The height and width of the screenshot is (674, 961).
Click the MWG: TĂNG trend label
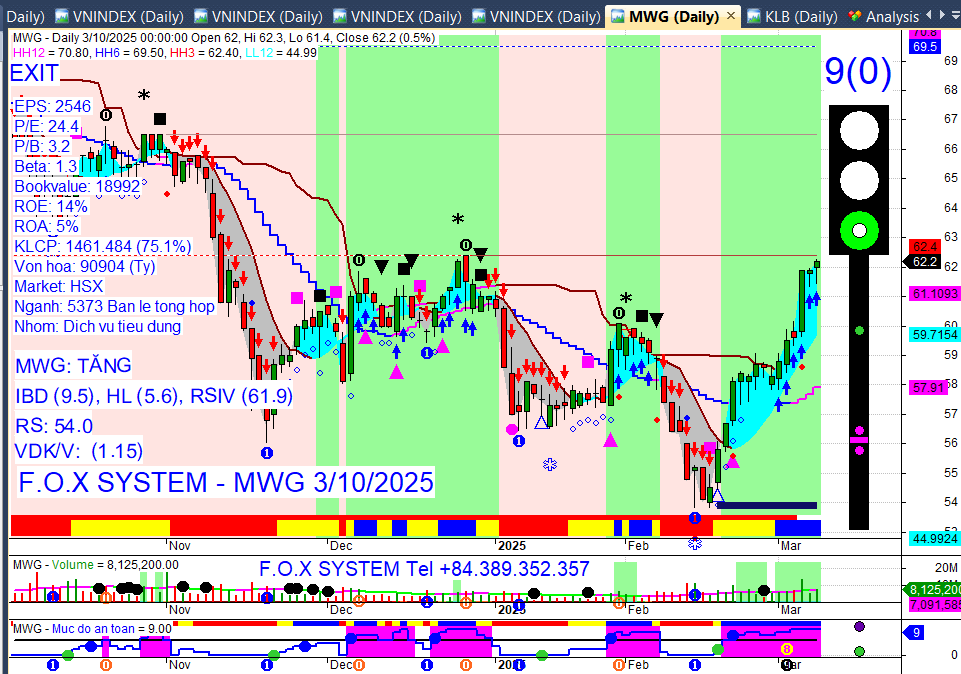point(74,366)
